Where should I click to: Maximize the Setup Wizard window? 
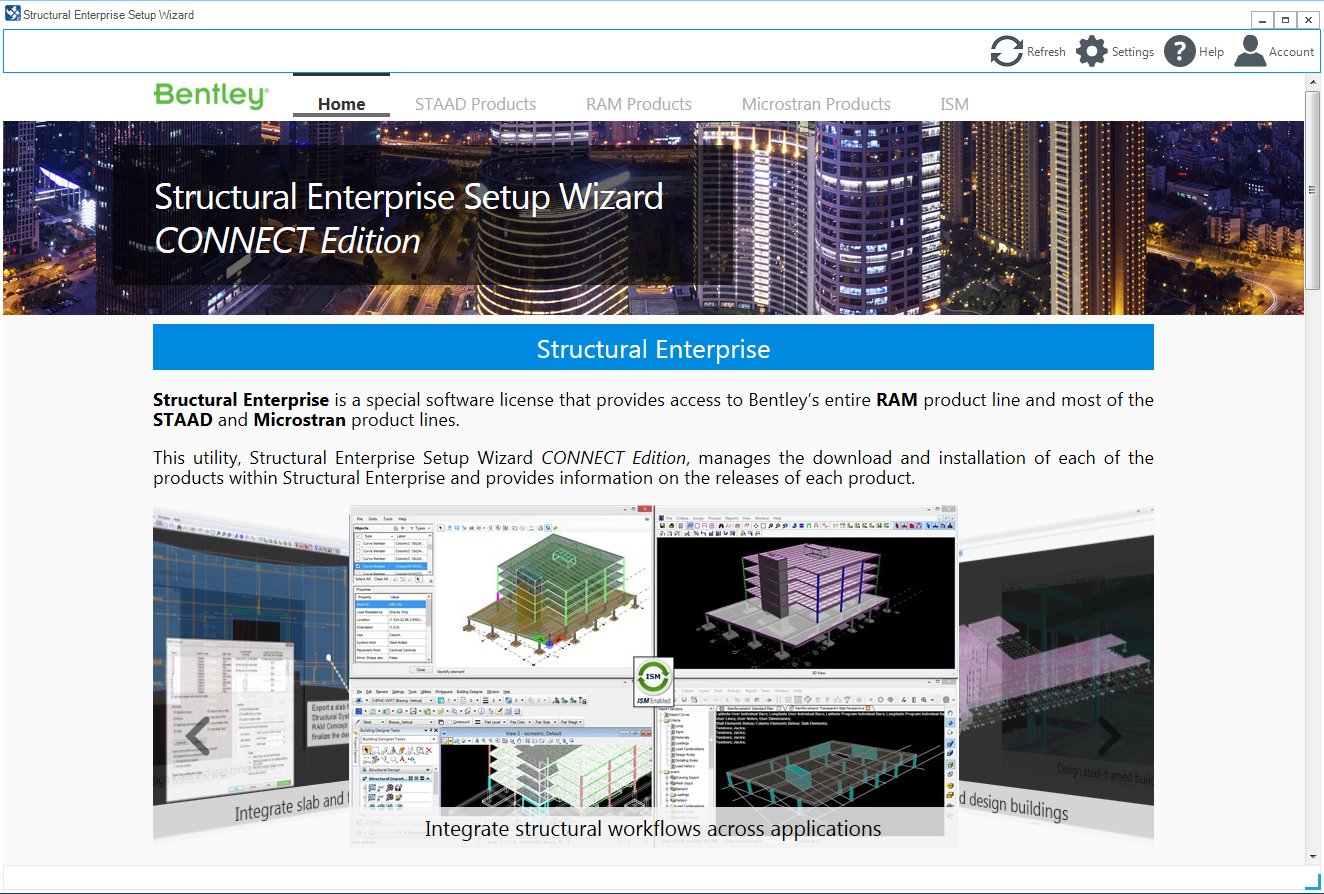[1285, 20]
